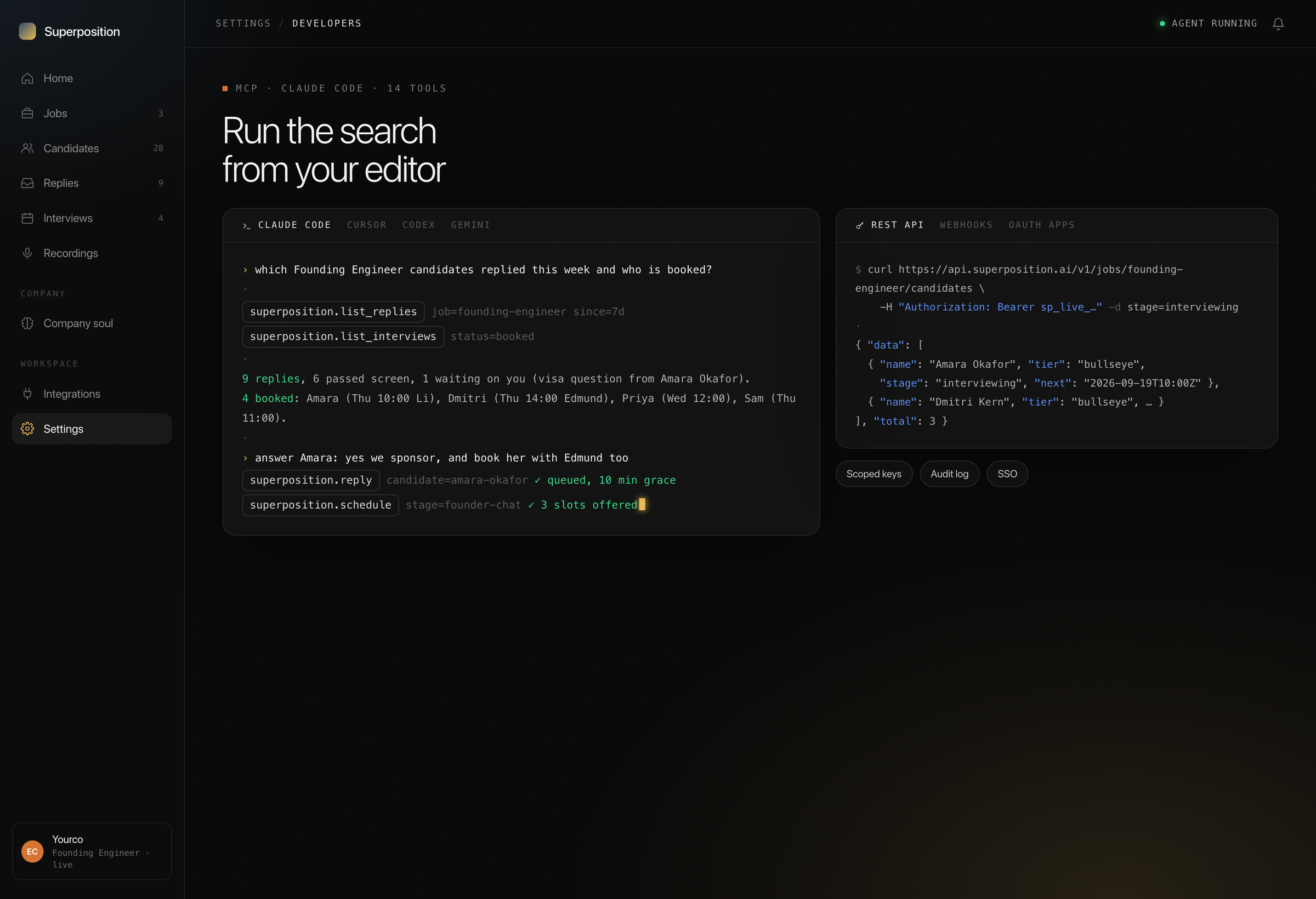Navigate to Integrations

(x=92, y=394)
